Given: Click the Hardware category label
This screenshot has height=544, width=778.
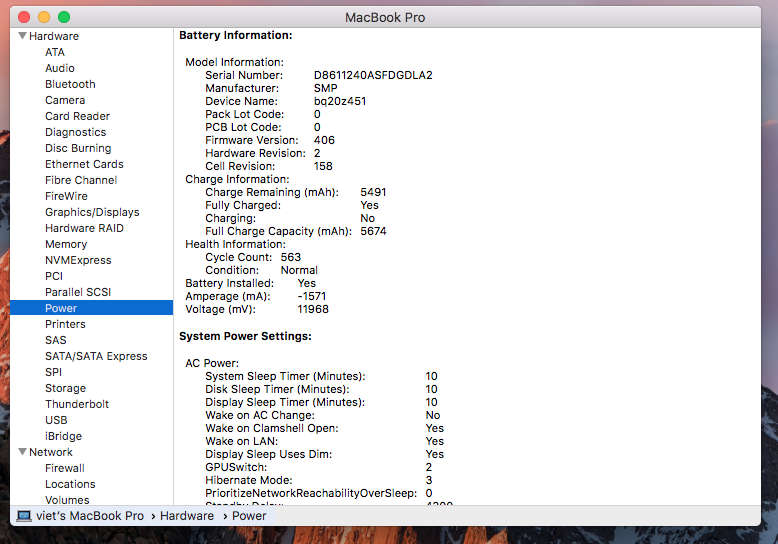Looking at the screenshot, I should tap(54, 36).
